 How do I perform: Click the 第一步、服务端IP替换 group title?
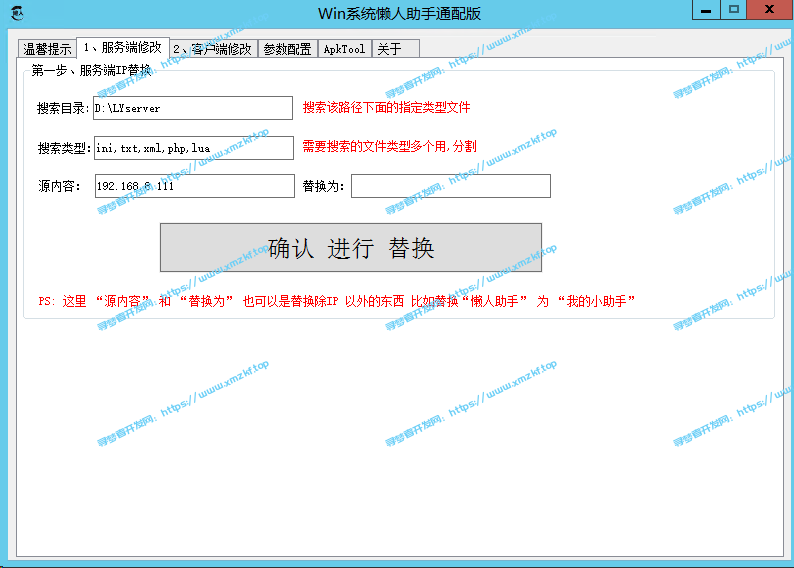coord(91,70)
